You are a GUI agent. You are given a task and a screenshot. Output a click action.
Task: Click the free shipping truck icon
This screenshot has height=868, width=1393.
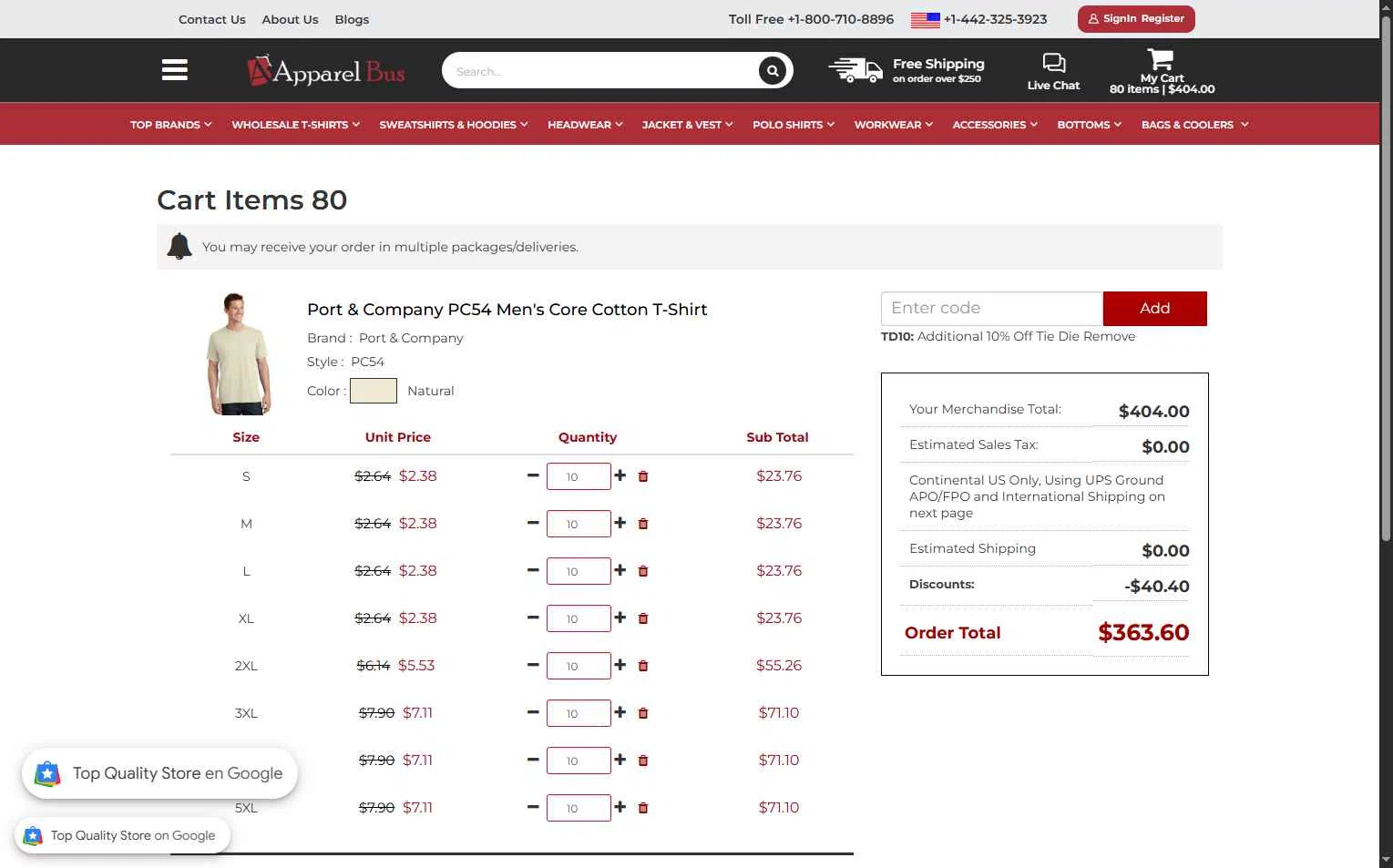(855, 70)
